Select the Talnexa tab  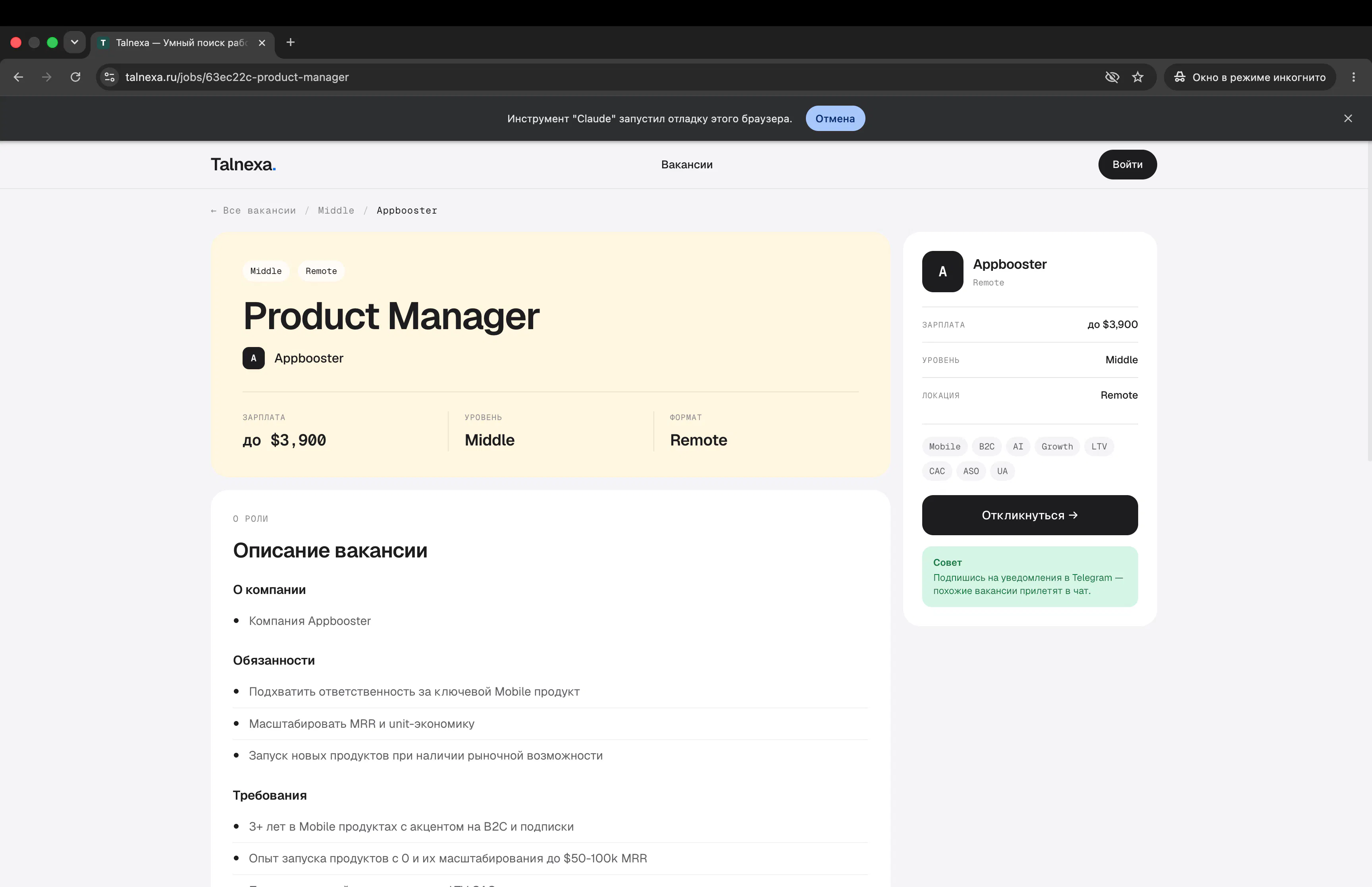click(183, 42)
